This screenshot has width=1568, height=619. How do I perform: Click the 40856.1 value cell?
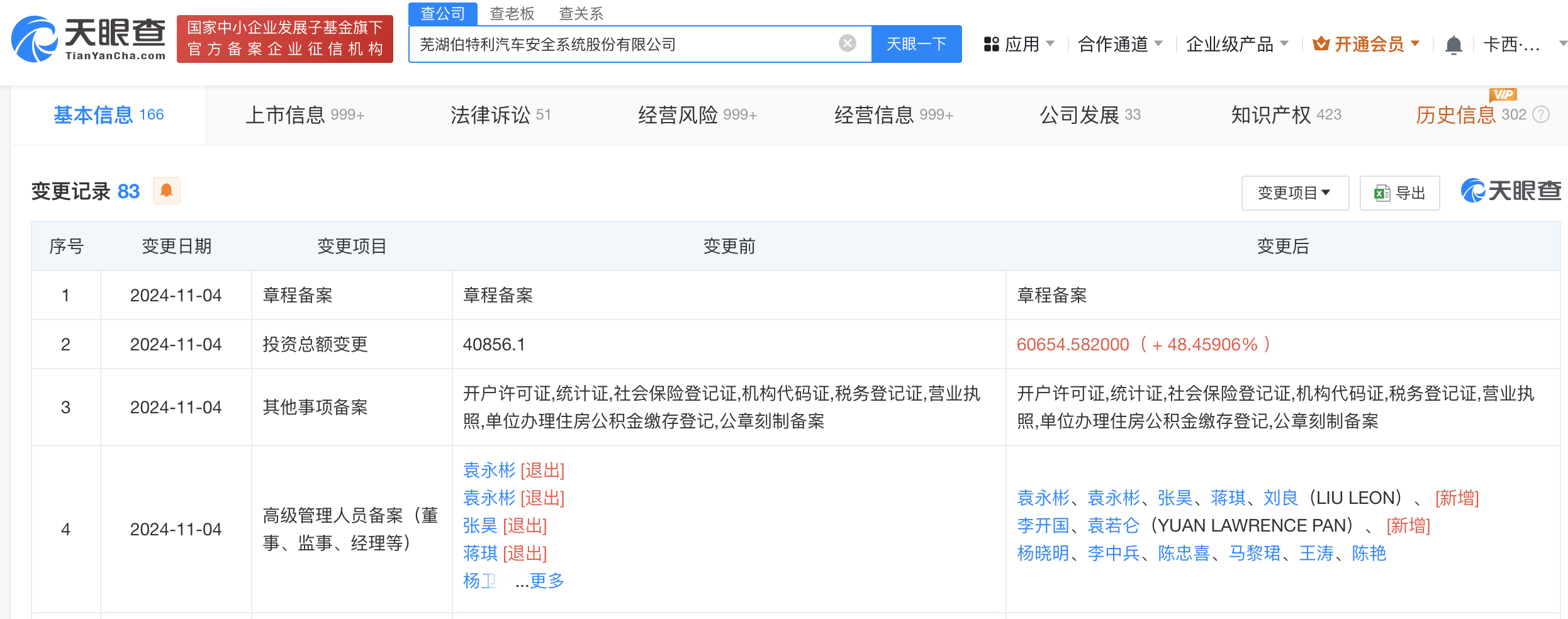(x=729, y=345)
